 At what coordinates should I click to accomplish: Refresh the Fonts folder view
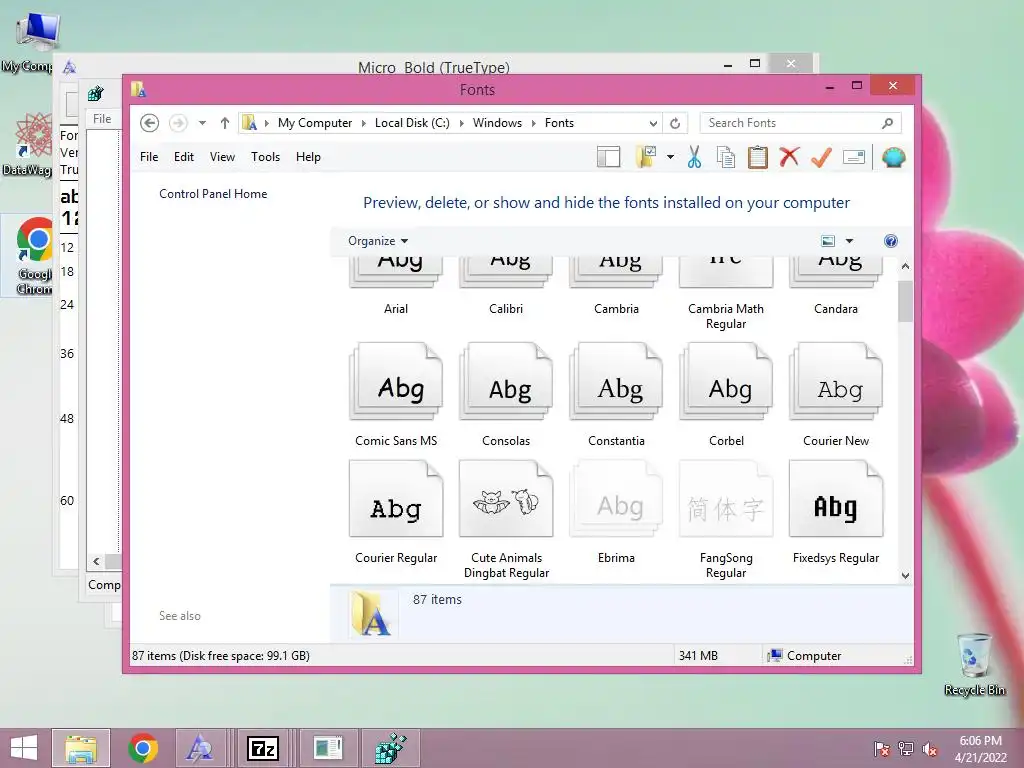(x=675, y=123)
